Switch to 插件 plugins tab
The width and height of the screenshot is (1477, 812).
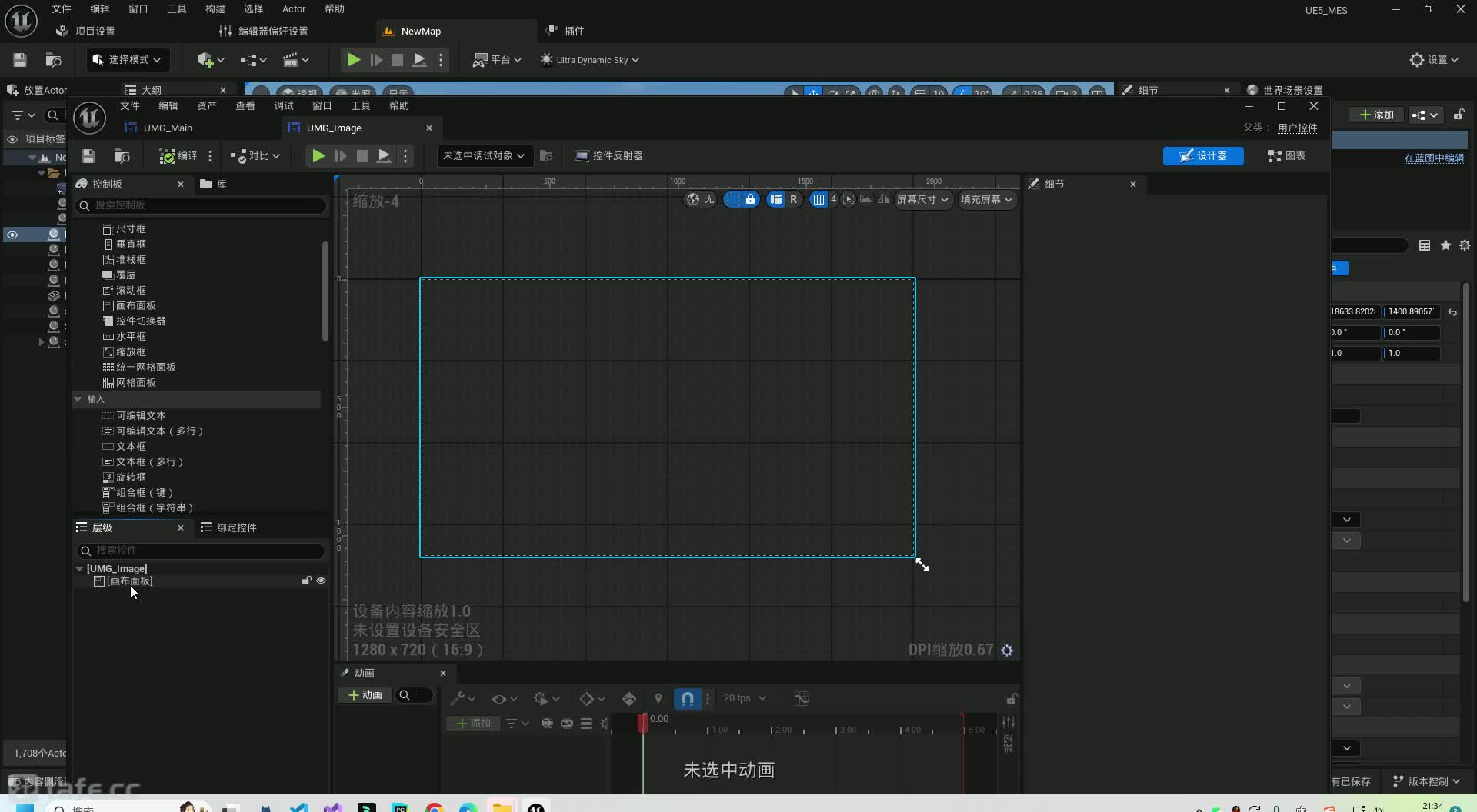point(565,32)
